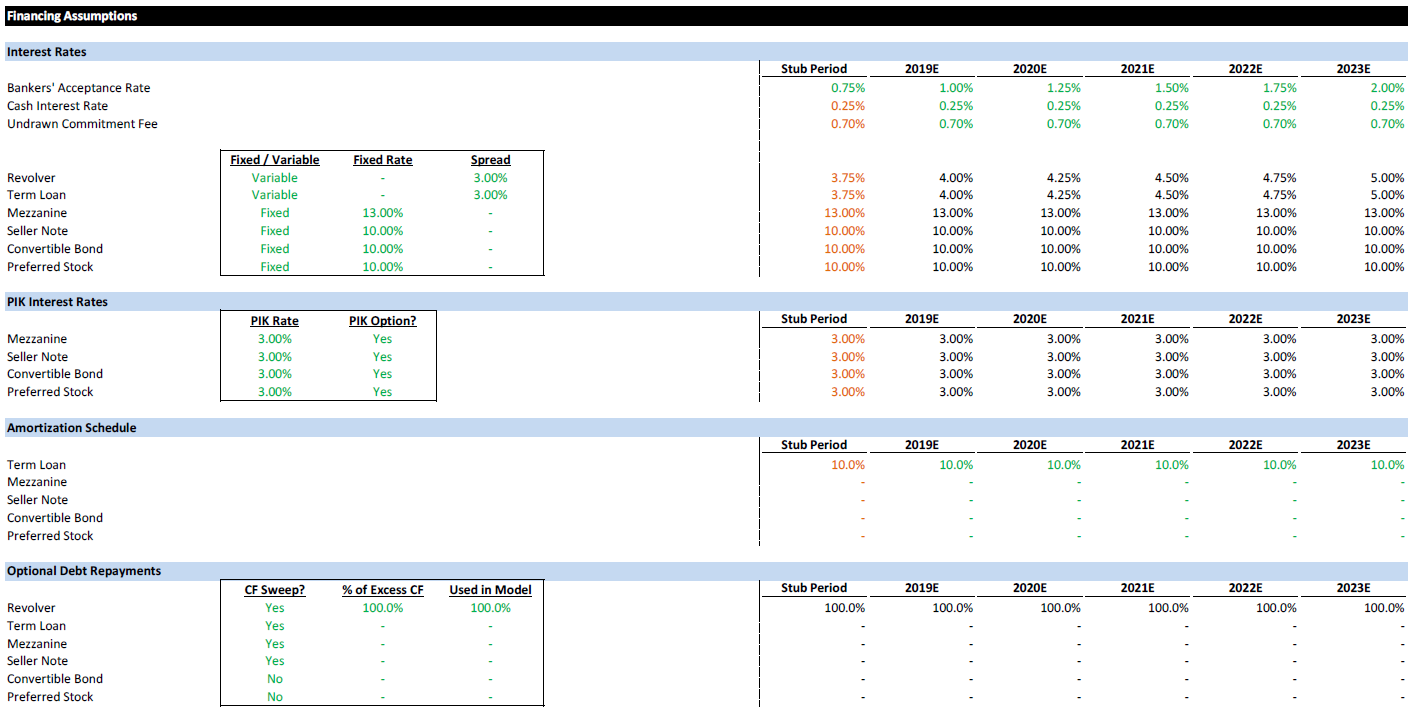Viewport: 1420px width, 724px height.
Task: Toggle the Mezzanine PIK Option Yes cell
Action: [x=382, y=338]
